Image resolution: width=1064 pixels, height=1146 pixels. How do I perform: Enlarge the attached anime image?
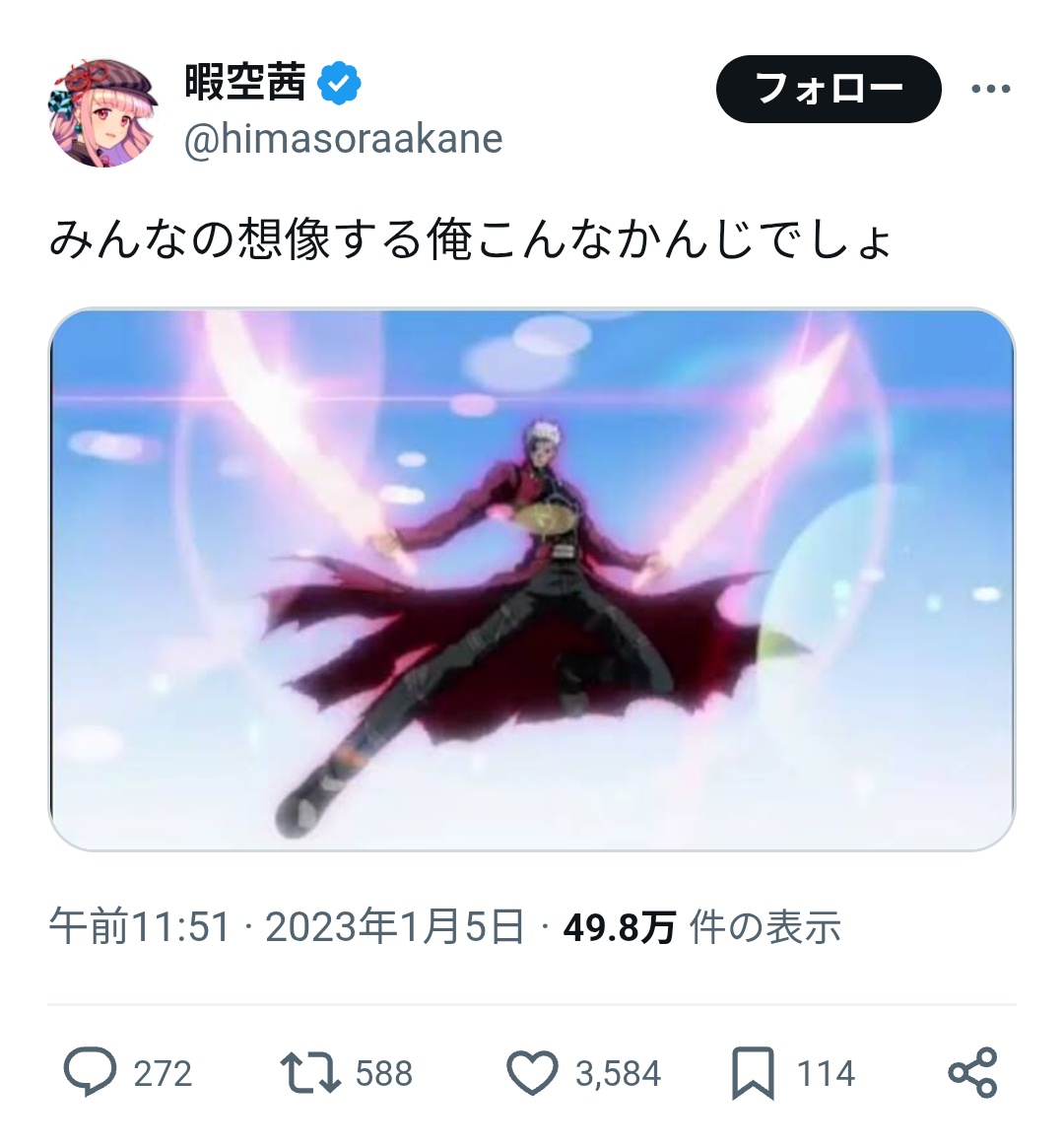[532, 579]
